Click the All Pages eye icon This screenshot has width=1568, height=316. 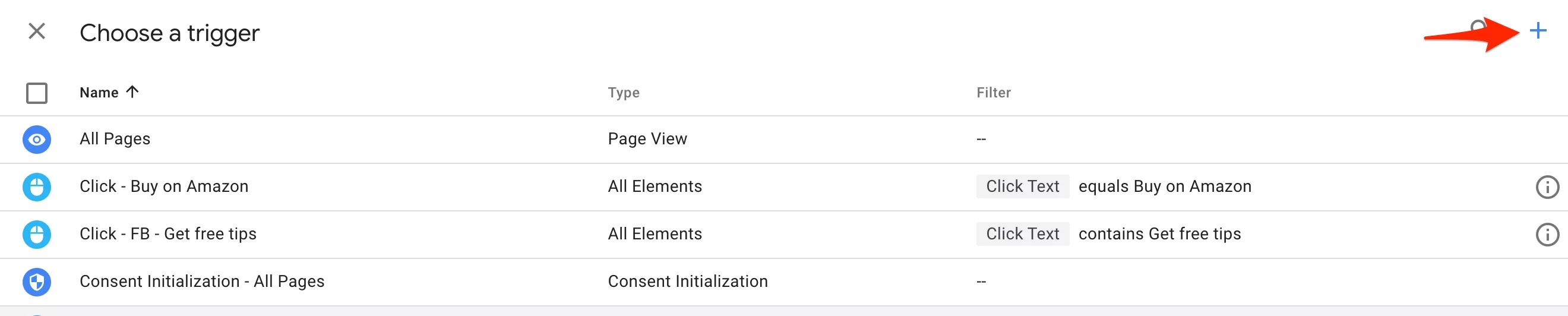36,140
